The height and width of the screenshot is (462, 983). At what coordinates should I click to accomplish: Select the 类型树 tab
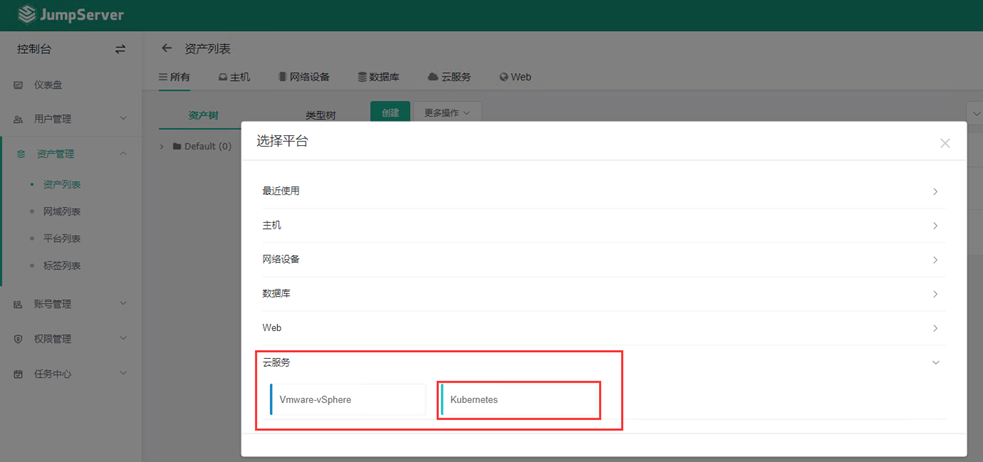tap(320, 115)
